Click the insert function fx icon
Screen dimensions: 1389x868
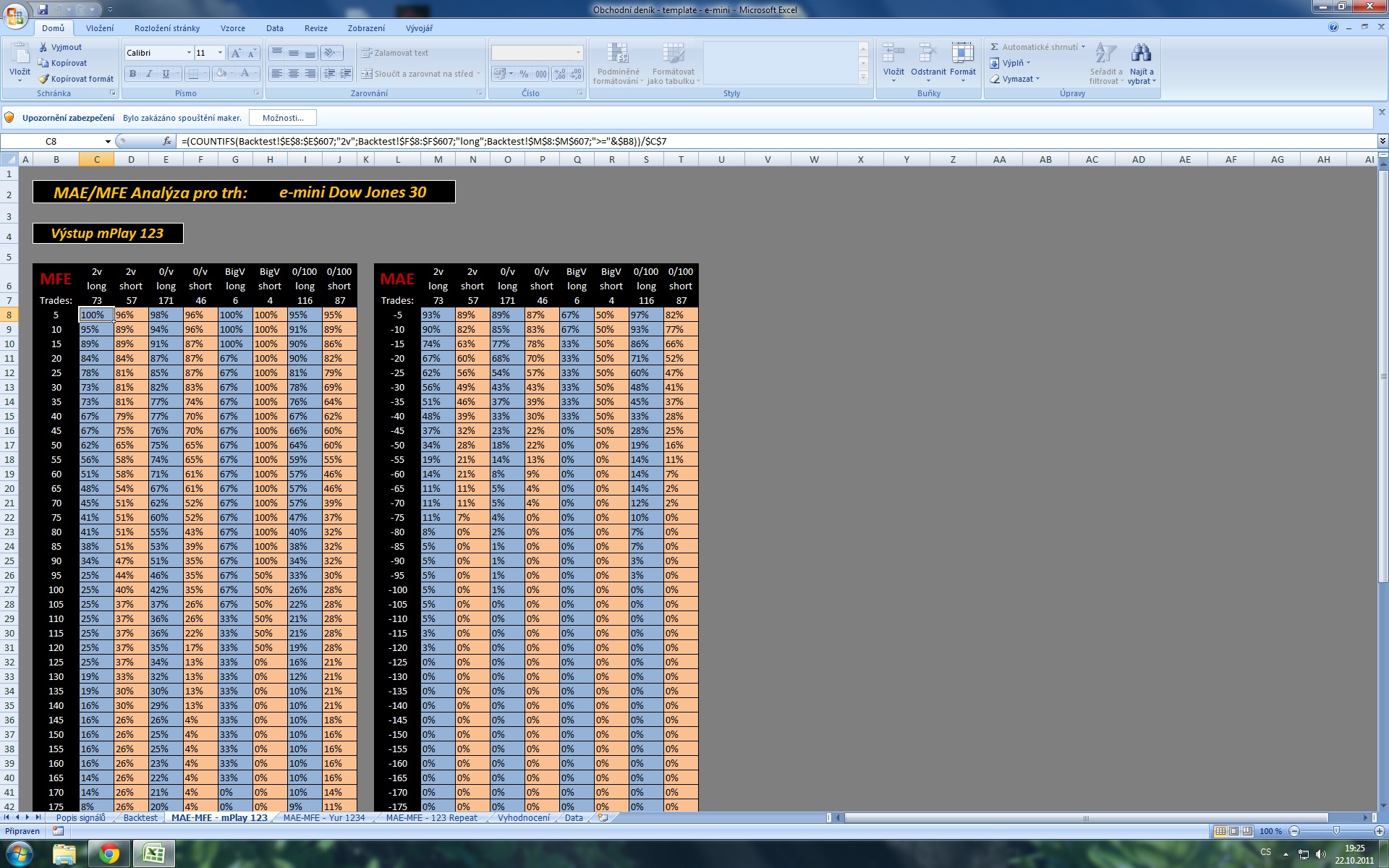[167, 141]
